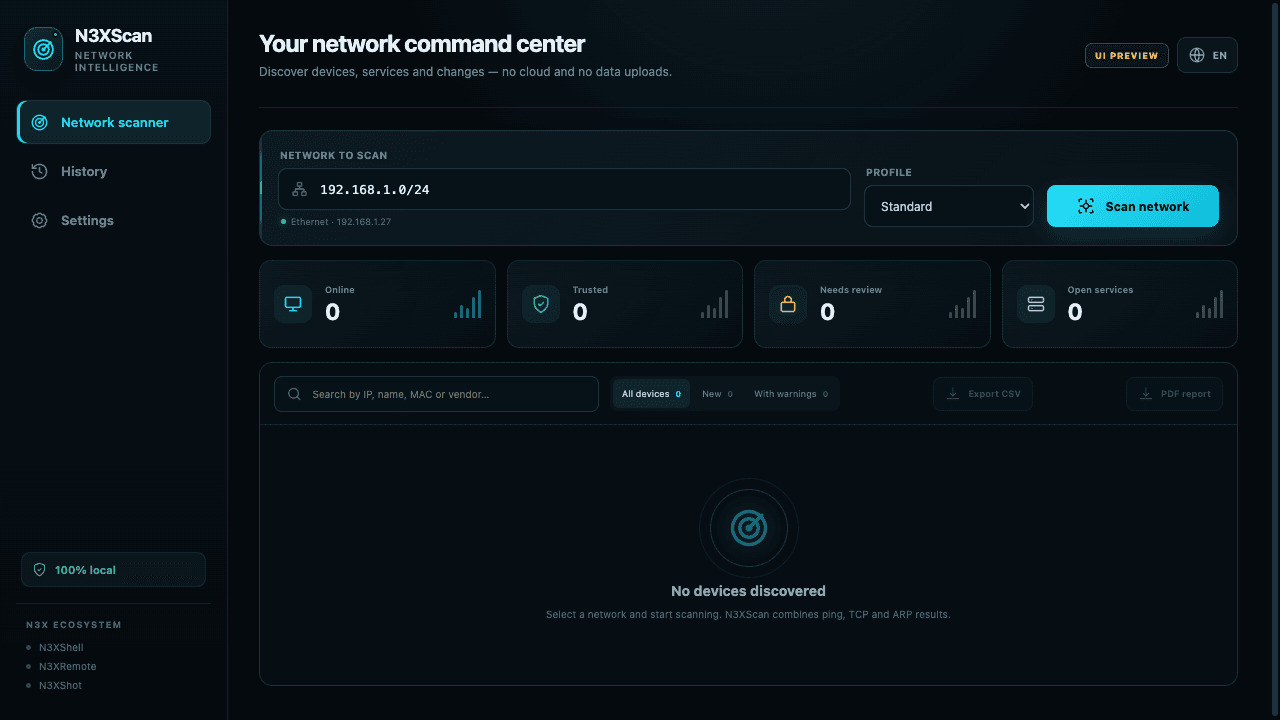Click the Trusted count card
This screenshot has height=720, width=1280.
pos(625,304)
